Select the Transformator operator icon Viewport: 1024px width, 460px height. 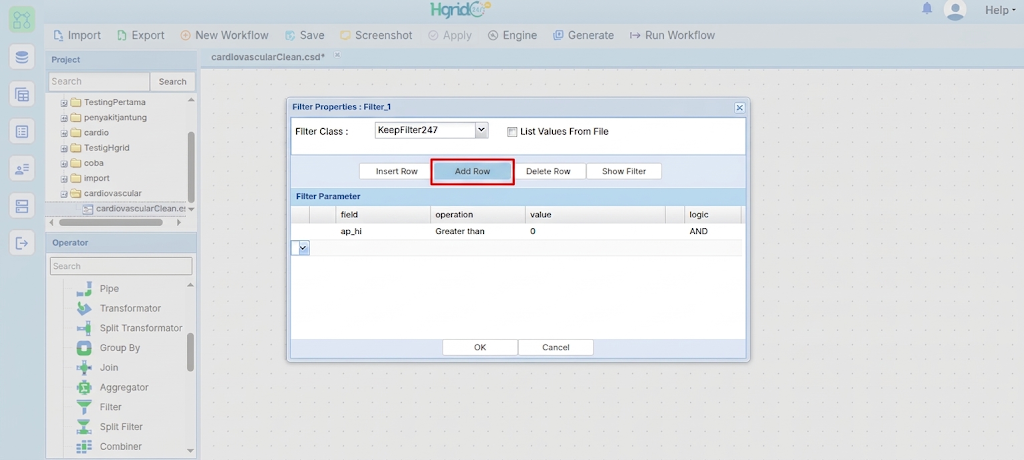(84, 308)
